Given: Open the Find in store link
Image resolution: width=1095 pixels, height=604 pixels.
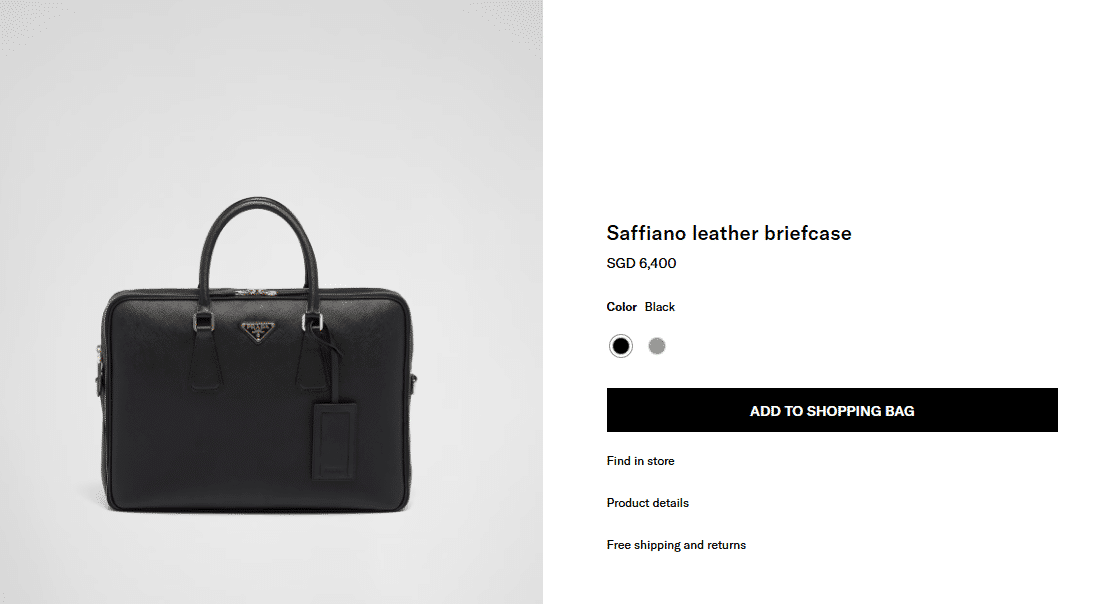Looking at the screenshot, I should (x=640, y=461).
